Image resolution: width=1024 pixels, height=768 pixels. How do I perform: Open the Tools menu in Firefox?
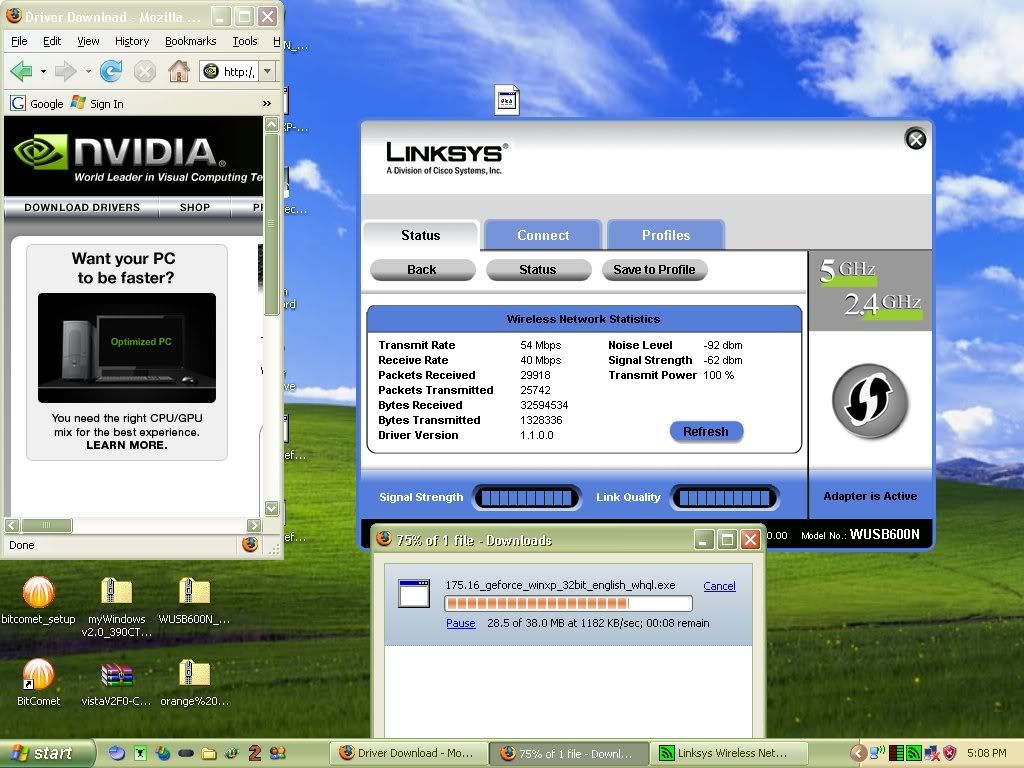pyautogui.click(x=245, y=41)
